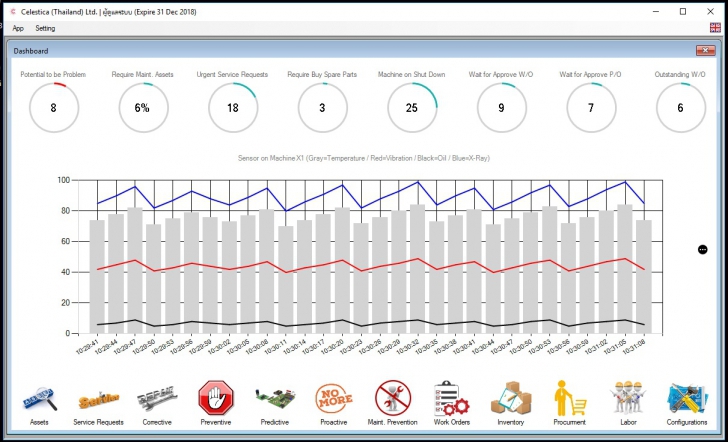Click the 'Require Maint. Assets' label

pyautogui.click(x=143, y=74)
